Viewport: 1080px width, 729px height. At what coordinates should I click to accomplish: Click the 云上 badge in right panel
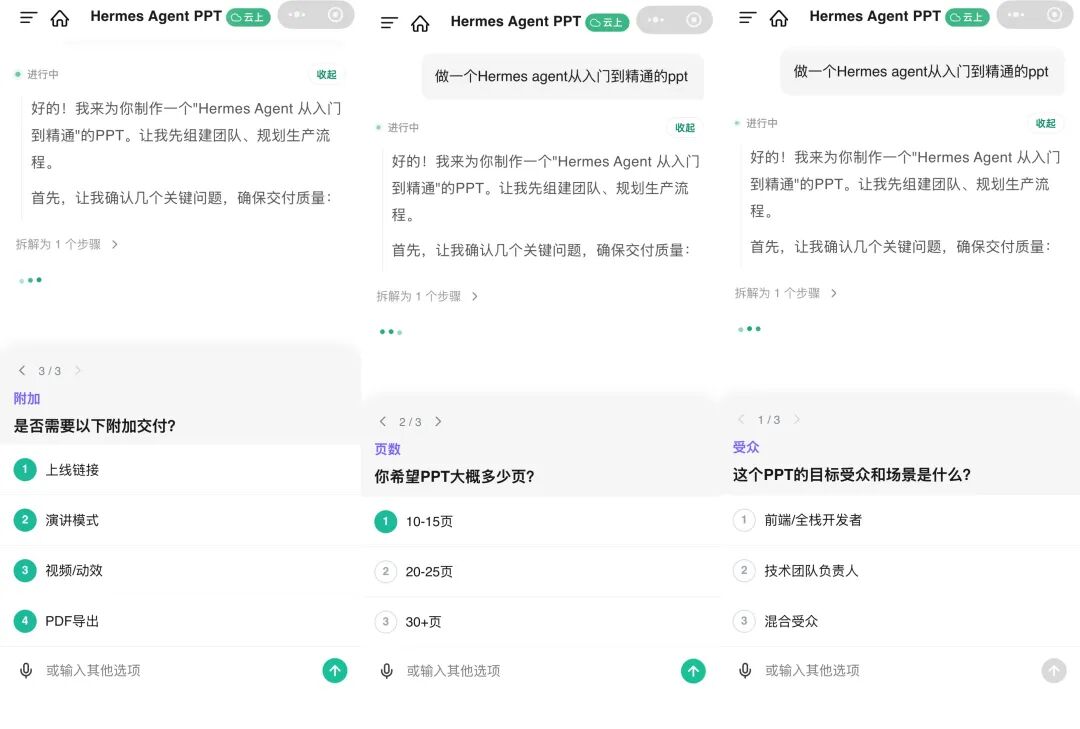point(967,17)
